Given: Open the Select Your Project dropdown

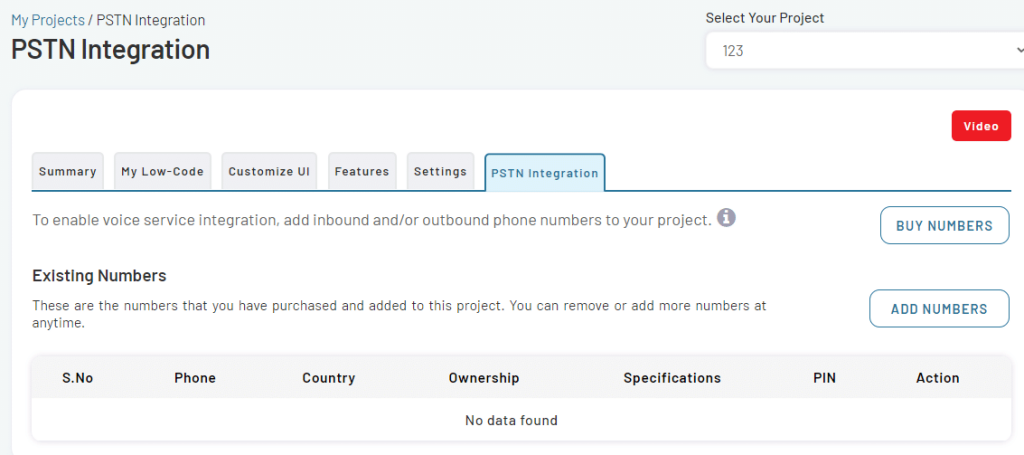Looking at the screenshot, I should [x=865, y=50].
